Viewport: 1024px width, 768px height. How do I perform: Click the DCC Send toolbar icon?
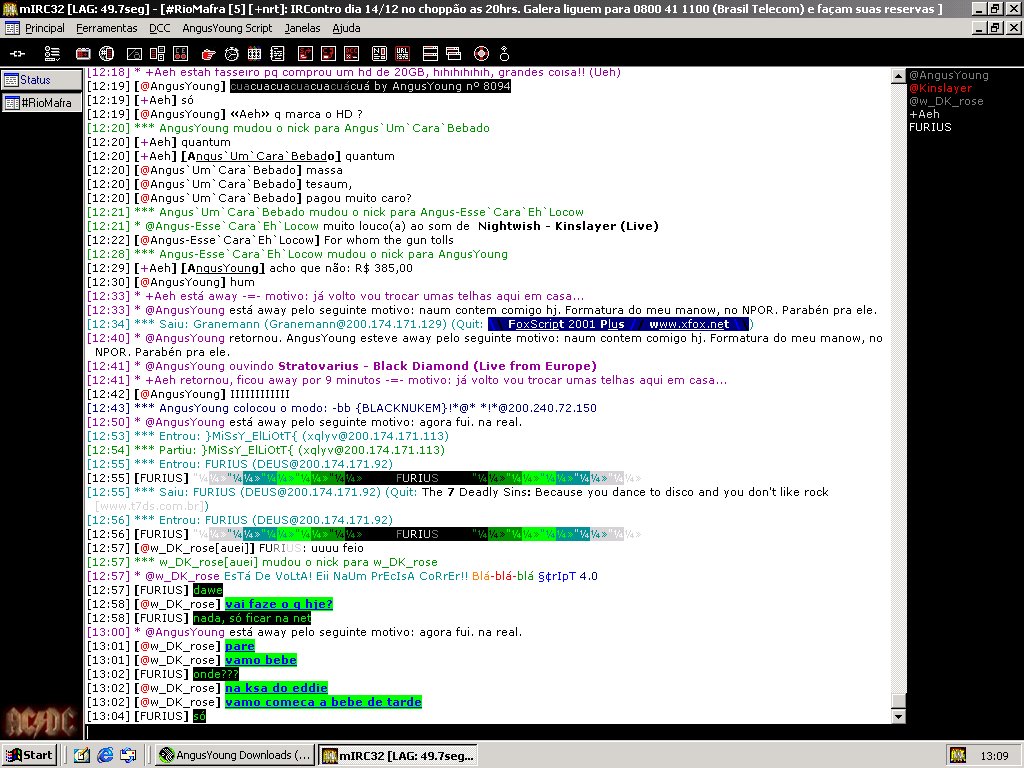306,54
